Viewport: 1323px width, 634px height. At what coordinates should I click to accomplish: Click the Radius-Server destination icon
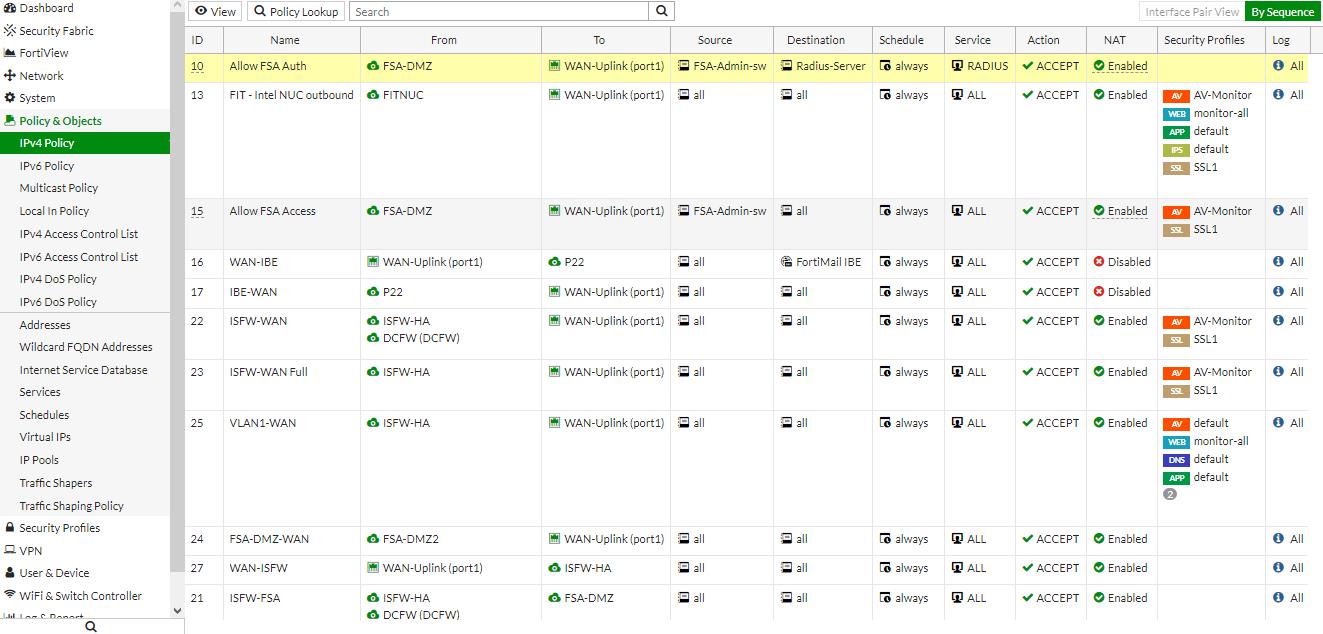(786, 66)
